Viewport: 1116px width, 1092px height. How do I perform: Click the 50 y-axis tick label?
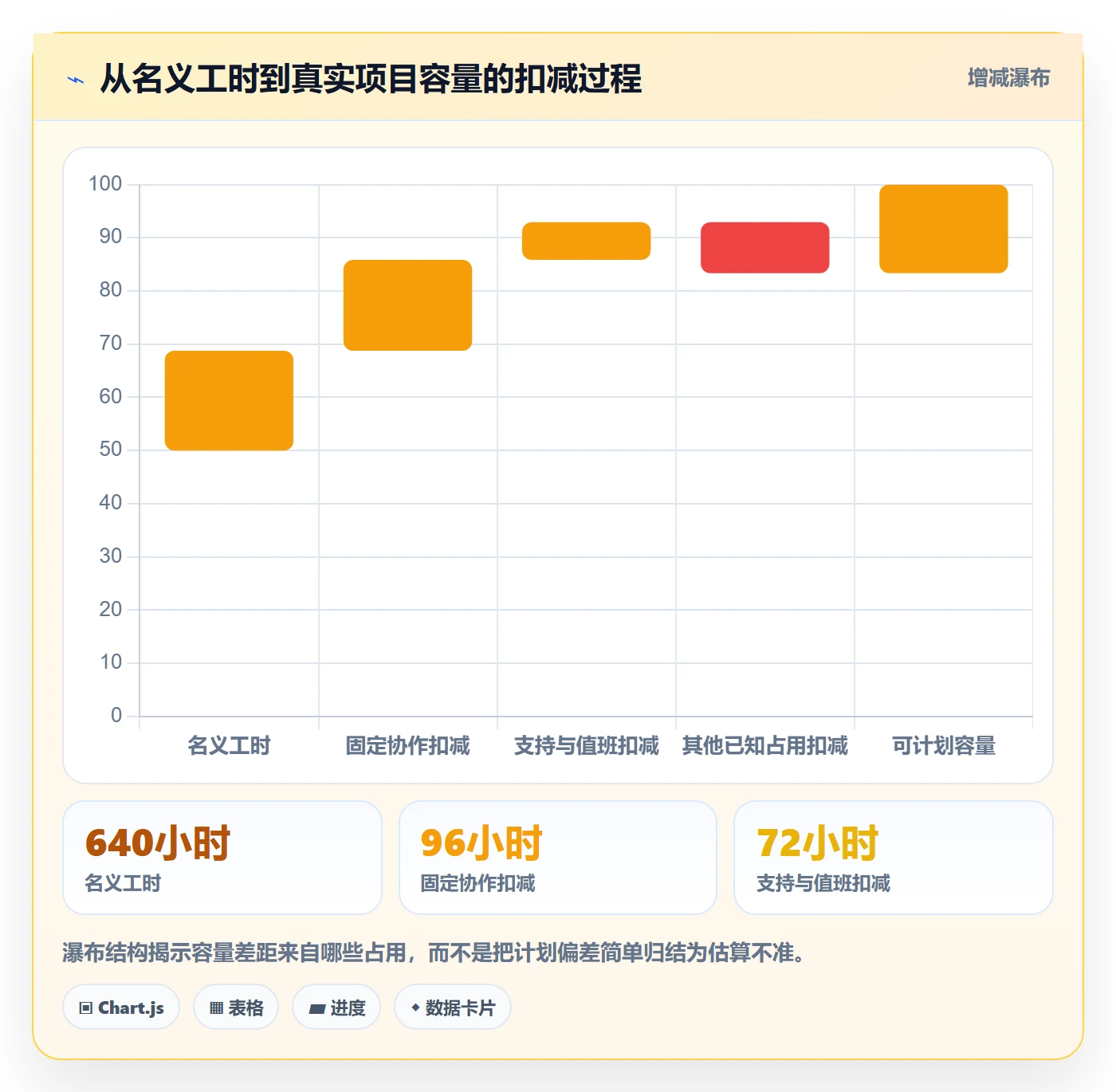pos(111,450)
